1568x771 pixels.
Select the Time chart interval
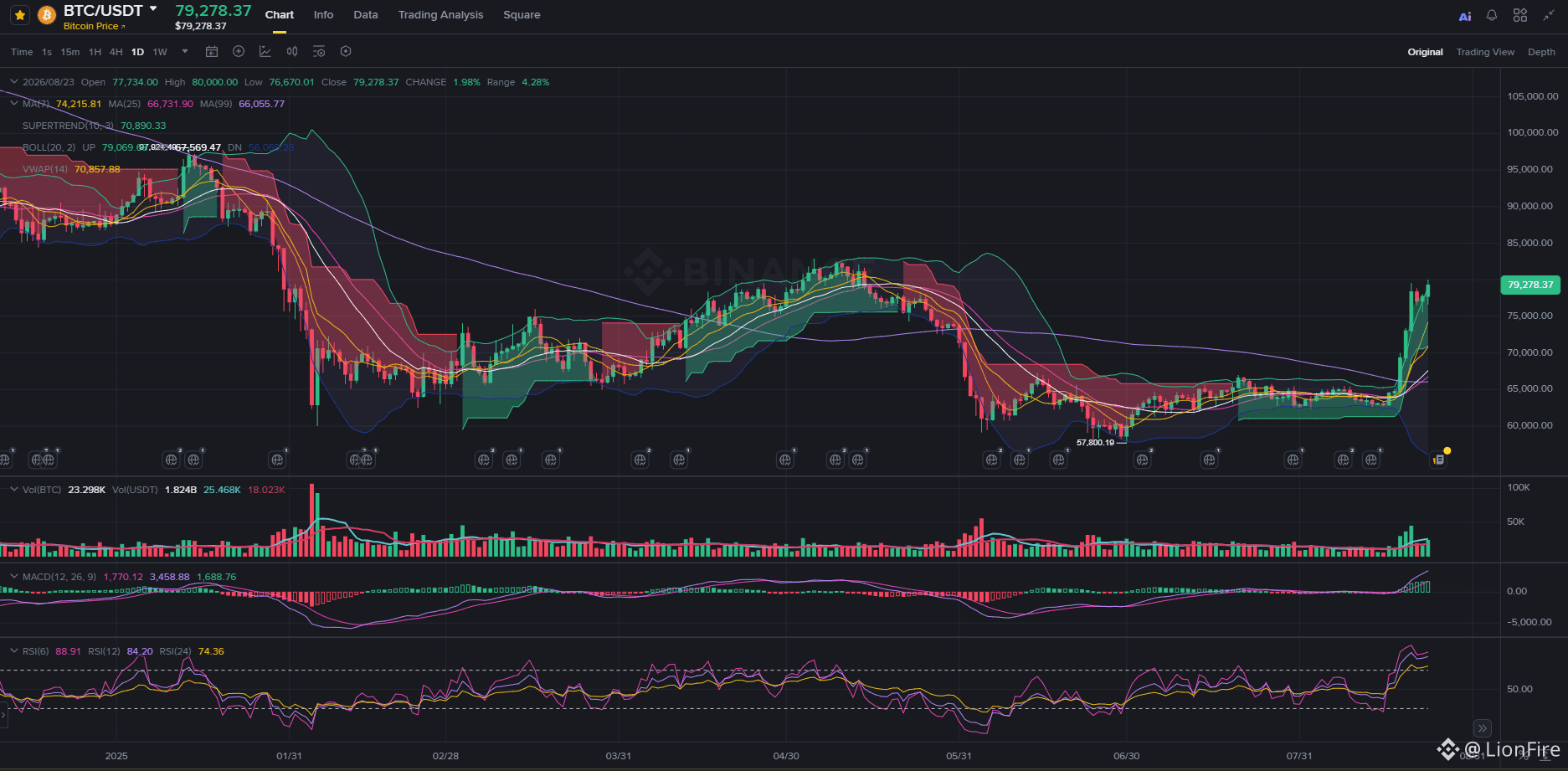coord(22,52)
